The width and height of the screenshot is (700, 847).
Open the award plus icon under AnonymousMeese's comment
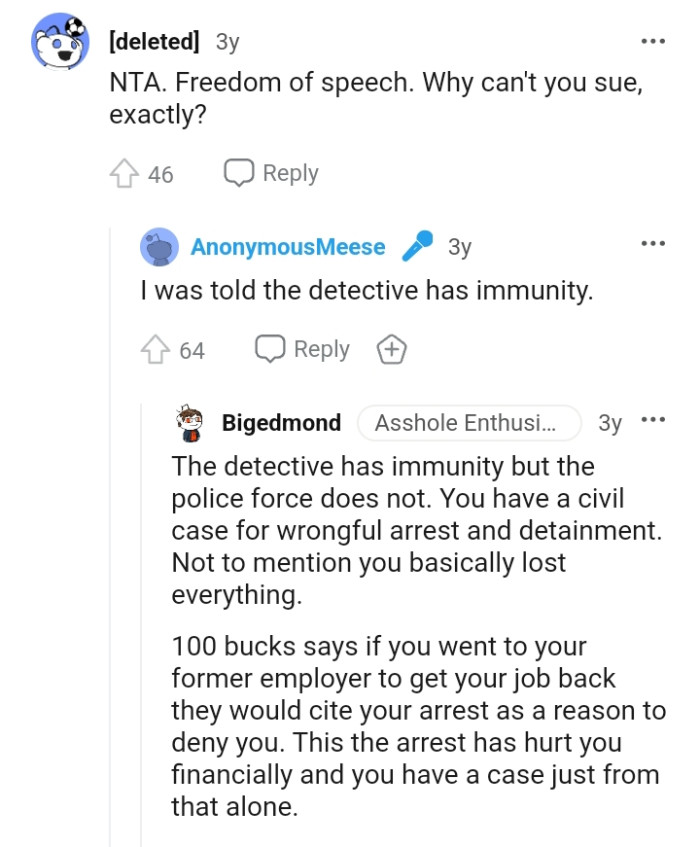point(392,349)
